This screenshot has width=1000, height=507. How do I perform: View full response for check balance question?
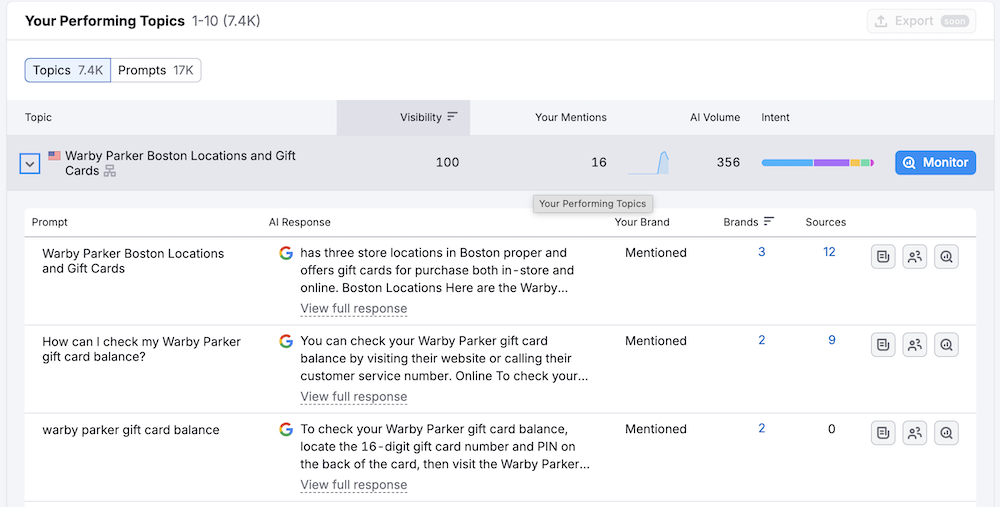click(353, 397)
